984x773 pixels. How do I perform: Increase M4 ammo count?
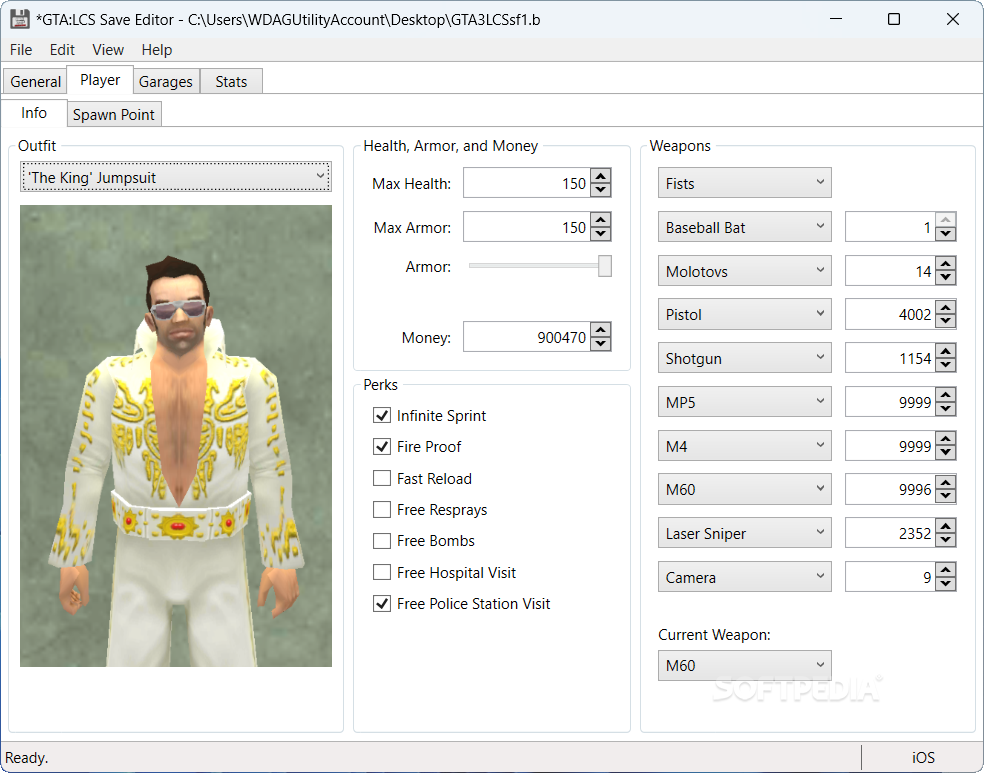(x=946, y=439)
